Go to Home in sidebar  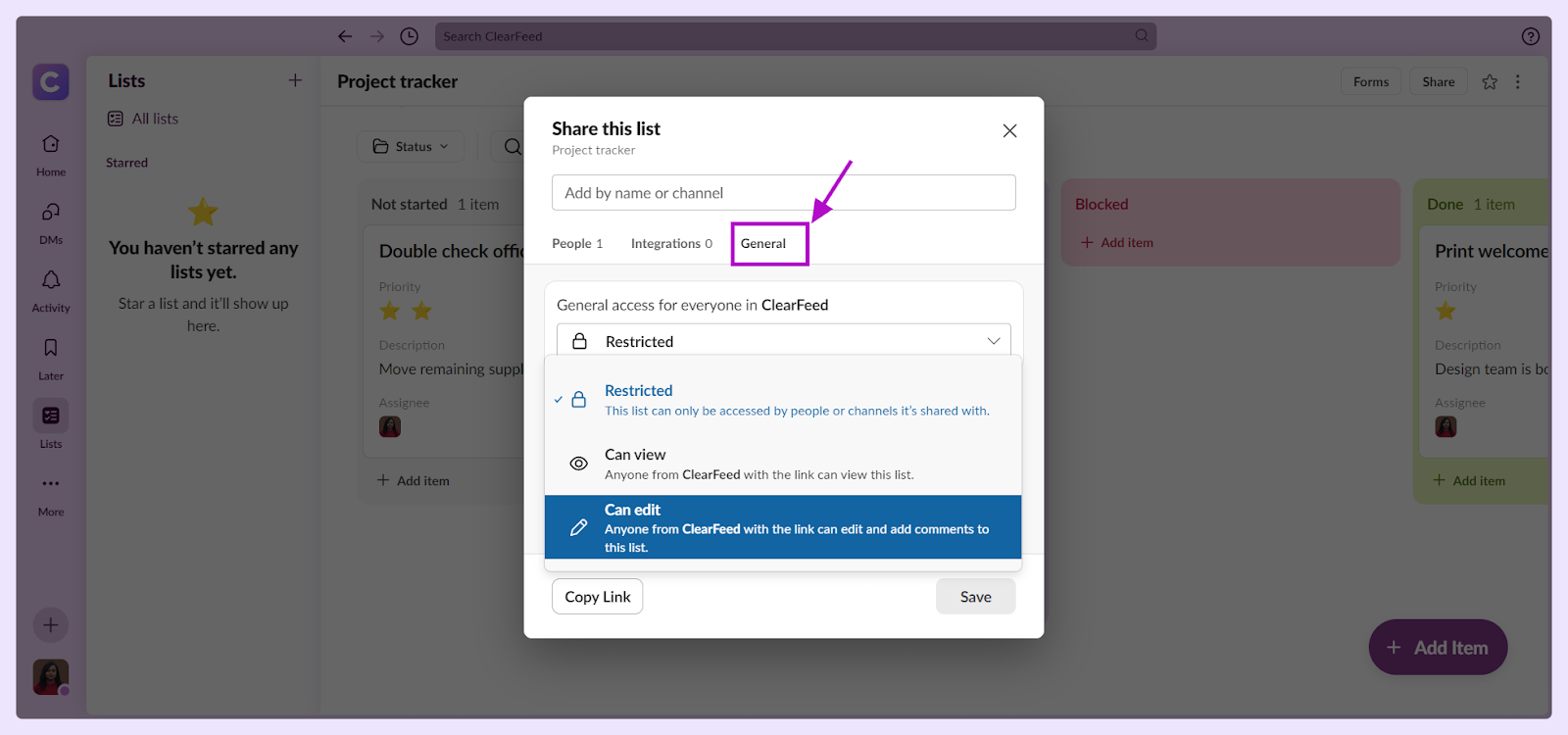click(x=51, y=155)
